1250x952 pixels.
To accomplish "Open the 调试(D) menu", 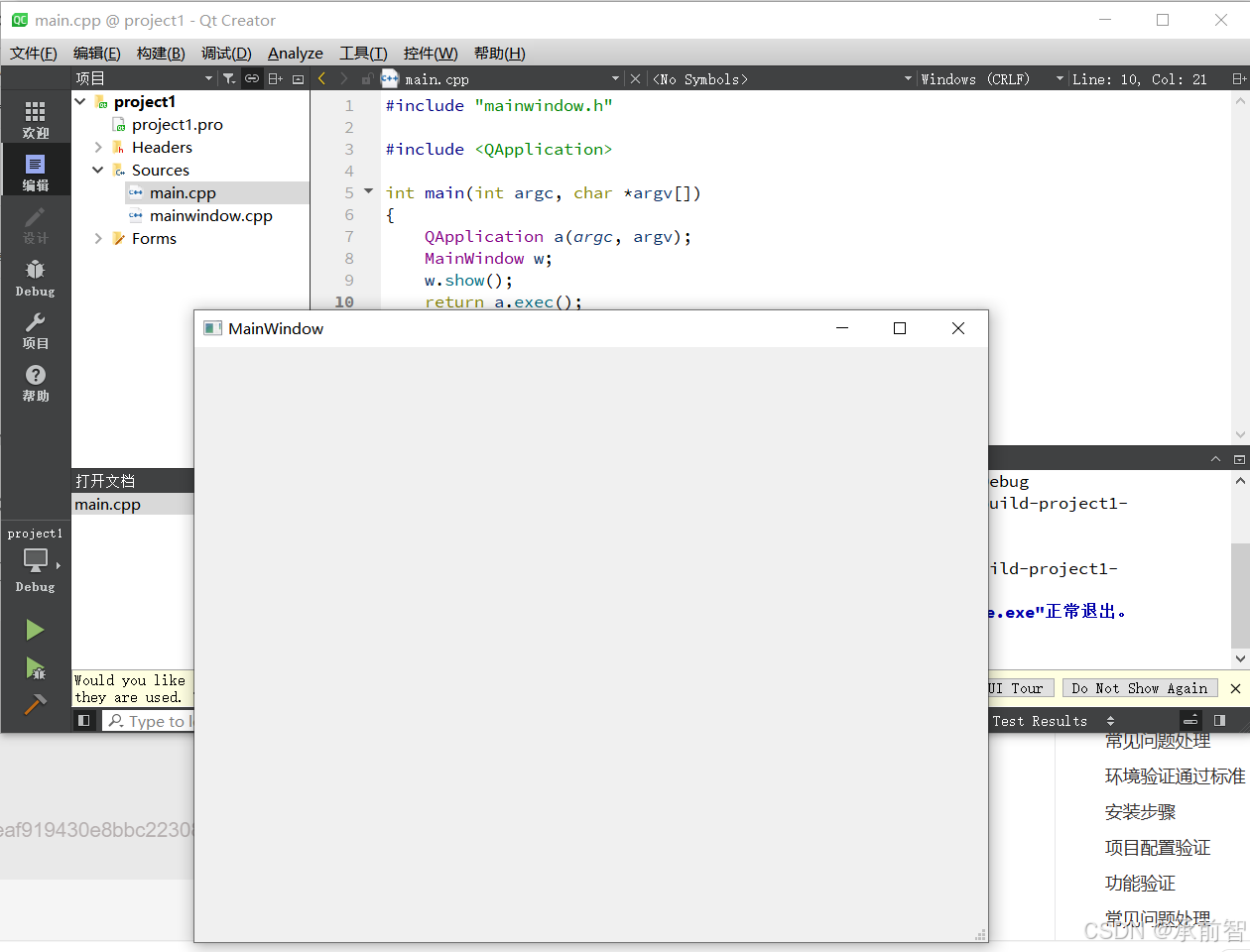I will (226, 53).
